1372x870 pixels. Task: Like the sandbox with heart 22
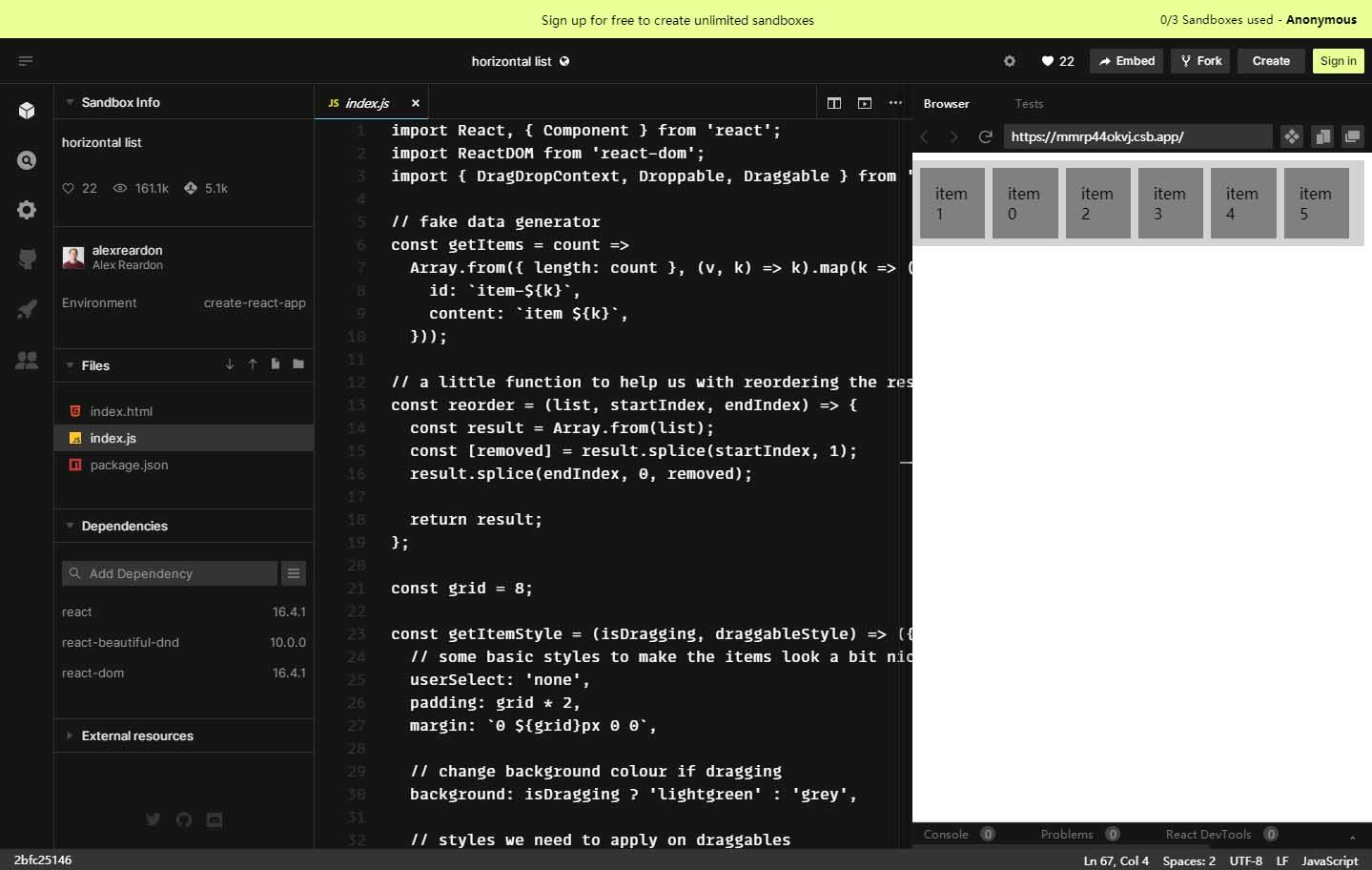pos(1057,61)
